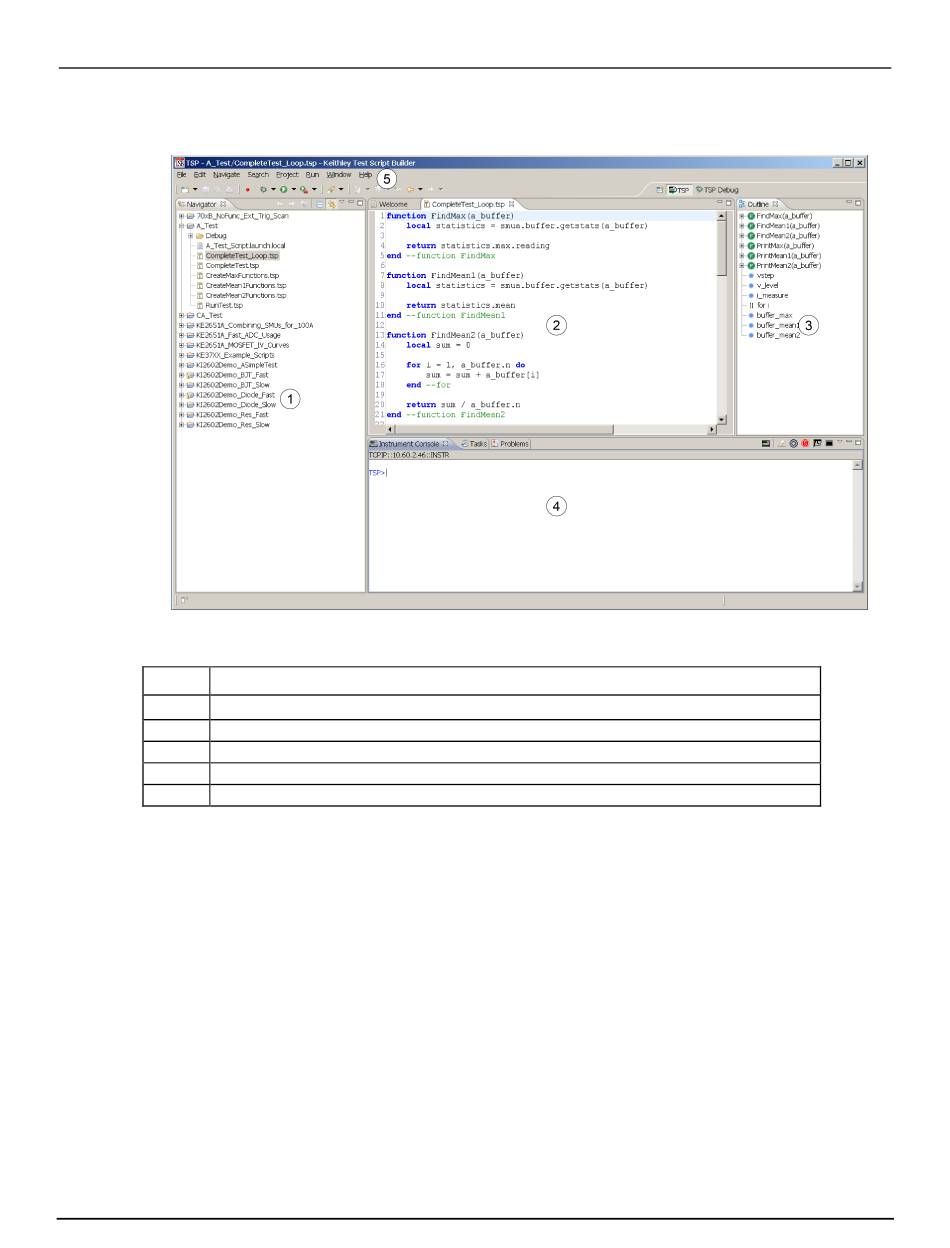The width and height of the screenshot is (950, 1248).
Task: Select CompleteTest.tsp in Navigator
Action: tap(232, 266)
